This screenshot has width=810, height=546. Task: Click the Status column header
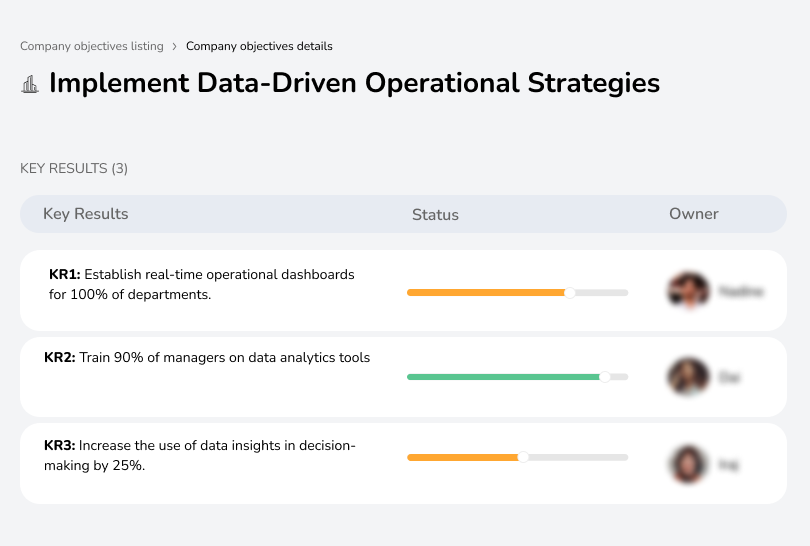(x=435, y=214)
